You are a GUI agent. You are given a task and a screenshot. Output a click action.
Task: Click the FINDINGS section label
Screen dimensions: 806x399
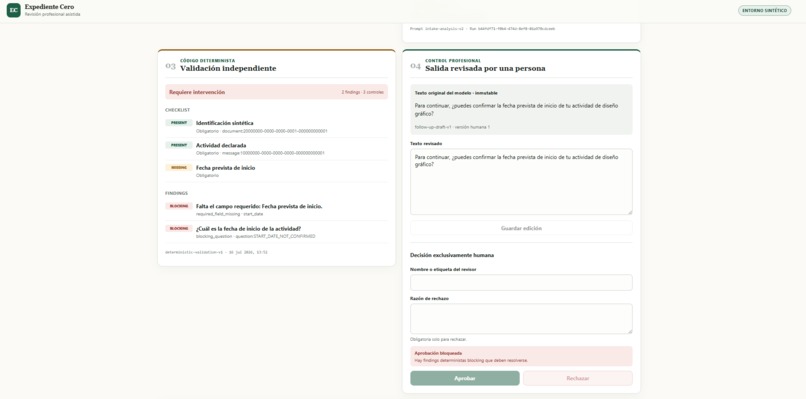(176, 193)
